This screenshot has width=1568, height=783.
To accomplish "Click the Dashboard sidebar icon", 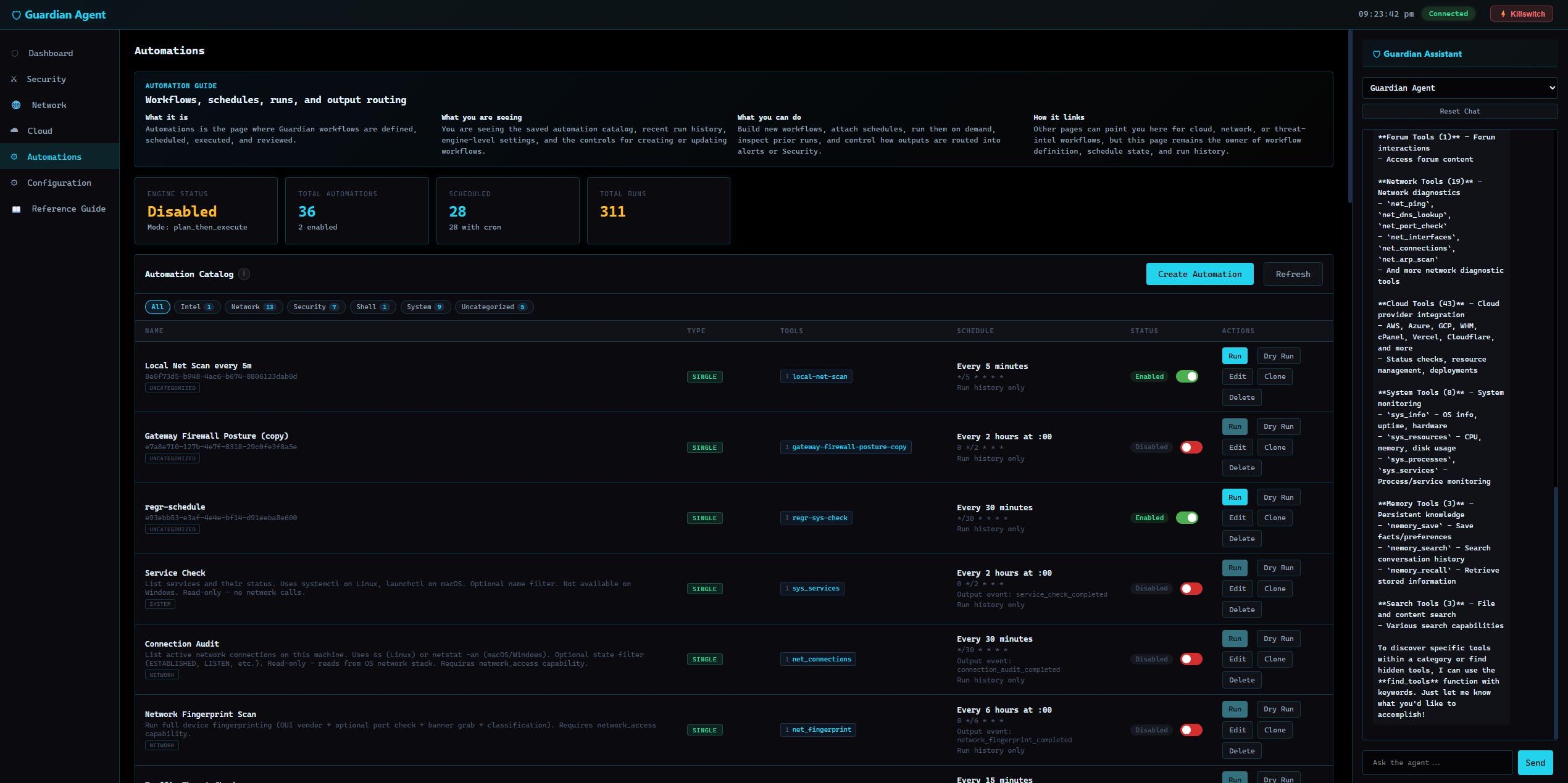I will (x=15, y=54).
